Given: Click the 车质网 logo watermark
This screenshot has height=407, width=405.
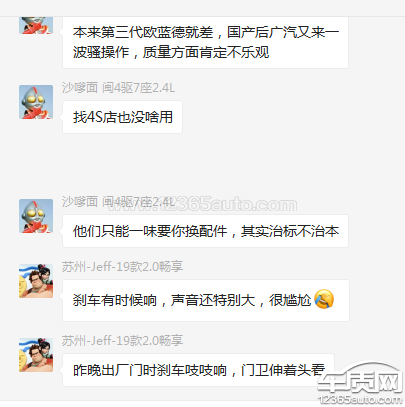Looking at the screenshot, I should point(359,382).
